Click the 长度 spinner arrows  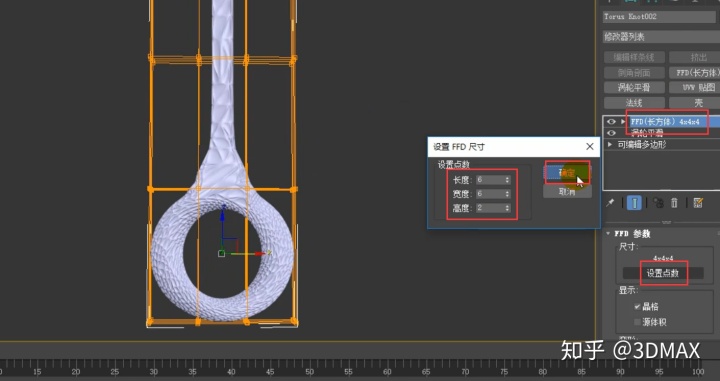tap(507, 180)
